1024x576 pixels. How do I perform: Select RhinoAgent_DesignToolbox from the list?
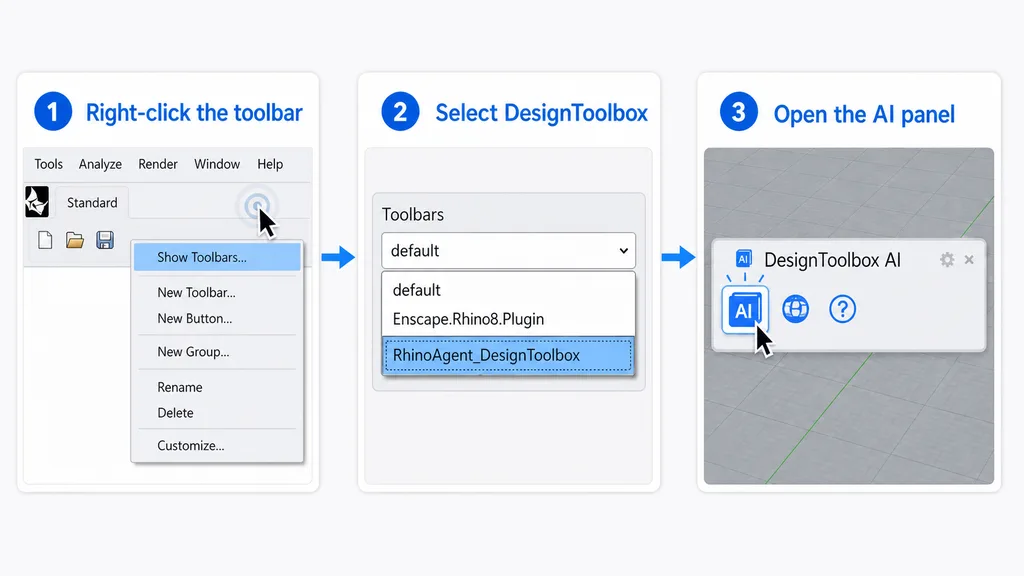508,355
